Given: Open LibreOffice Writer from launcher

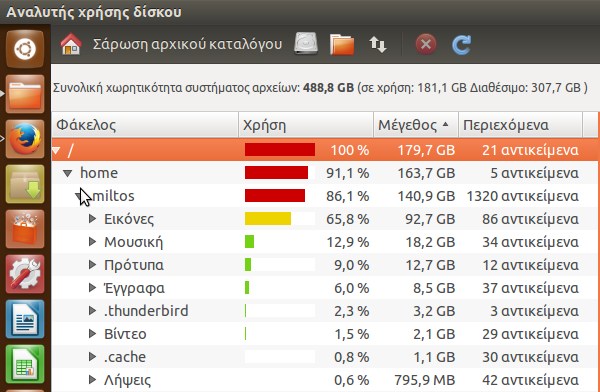Looking at the screenshot, I should [25, 319].
